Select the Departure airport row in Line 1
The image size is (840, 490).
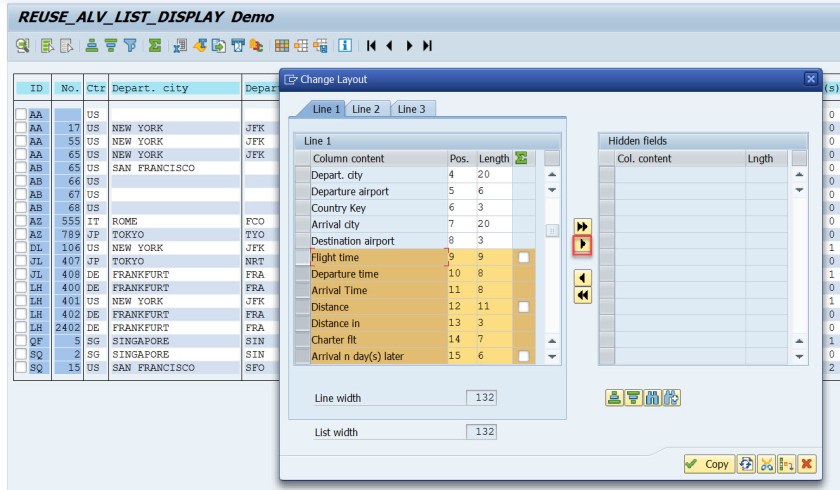[x=303, y=191]
